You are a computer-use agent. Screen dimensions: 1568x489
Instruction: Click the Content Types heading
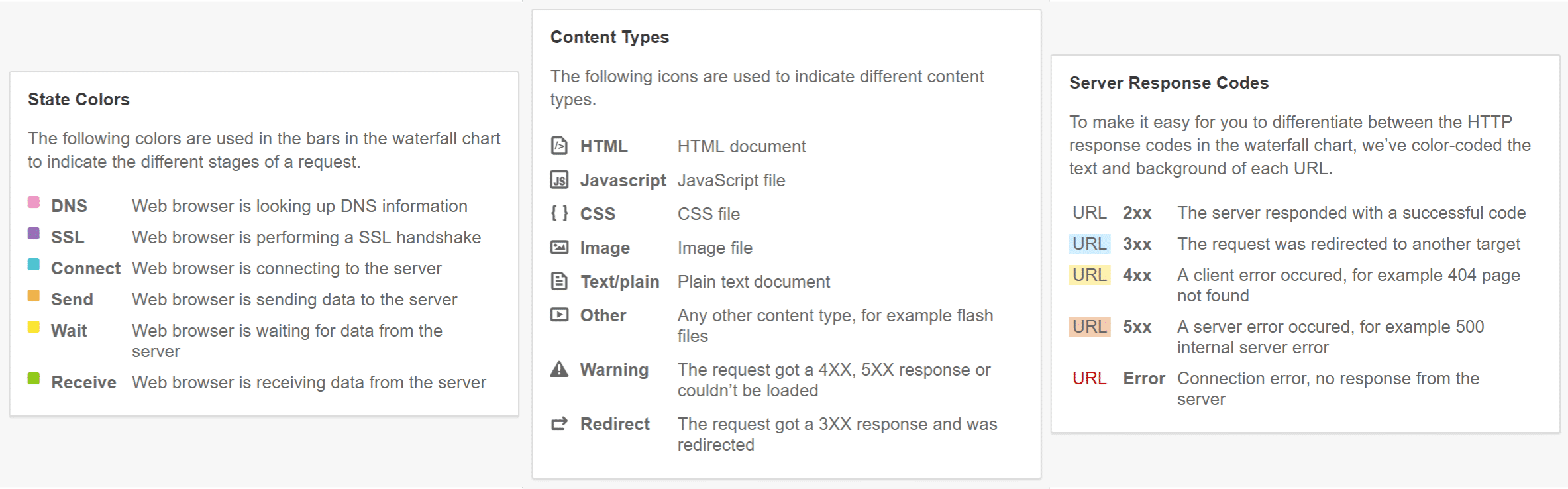[609, 37]
